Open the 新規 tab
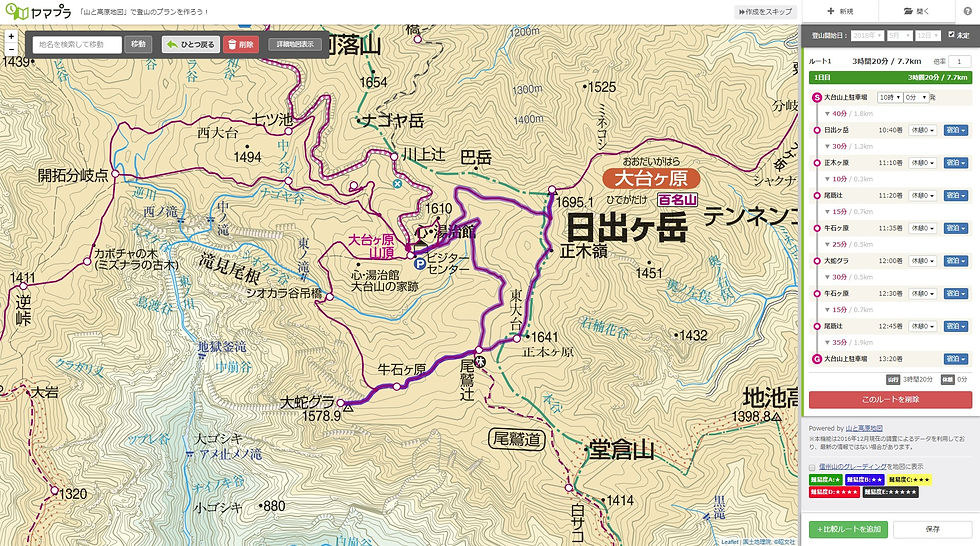Screen dimensions: 980x546 pos(840,11)
